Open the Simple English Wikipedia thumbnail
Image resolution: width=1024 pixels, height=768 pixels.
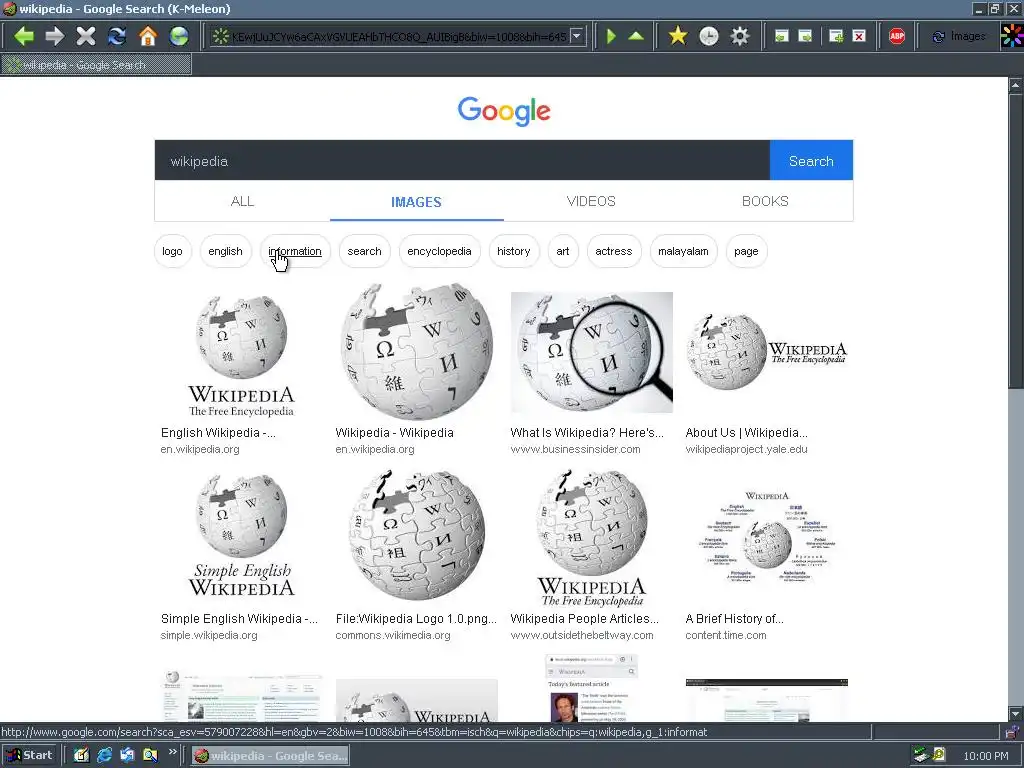[x=242, y=536]
